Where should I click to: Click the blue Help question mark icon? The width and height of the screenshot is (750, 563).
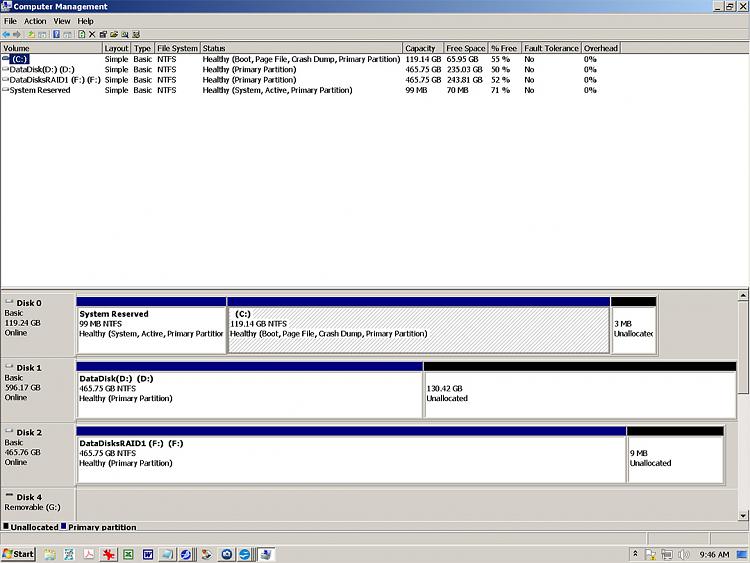pos(56,34)
